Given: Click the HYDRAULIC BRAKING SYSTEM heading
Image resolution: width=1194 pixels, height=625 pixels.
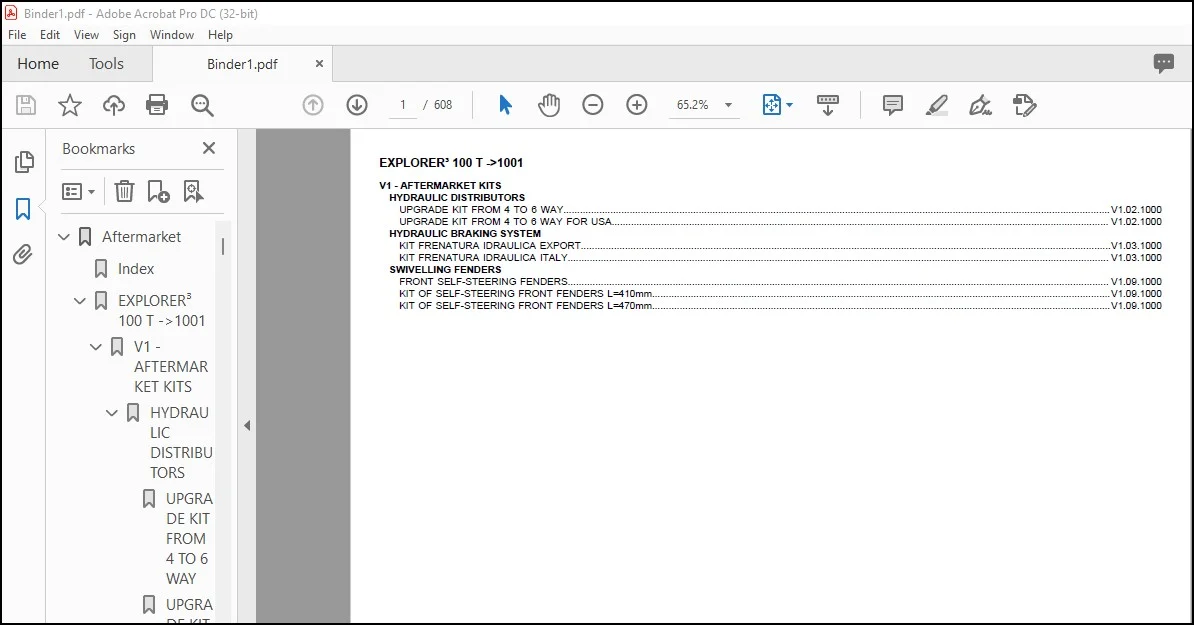Looking at the screenshot, I should tap(465, 234).
